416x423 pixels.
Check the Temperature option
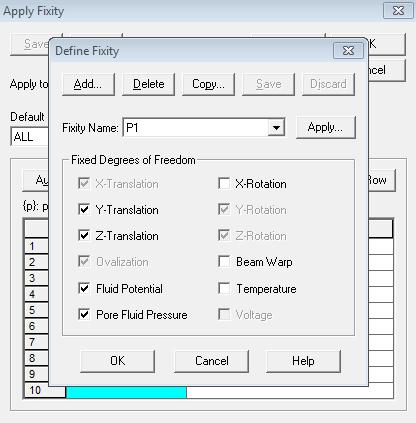point(224,288)
